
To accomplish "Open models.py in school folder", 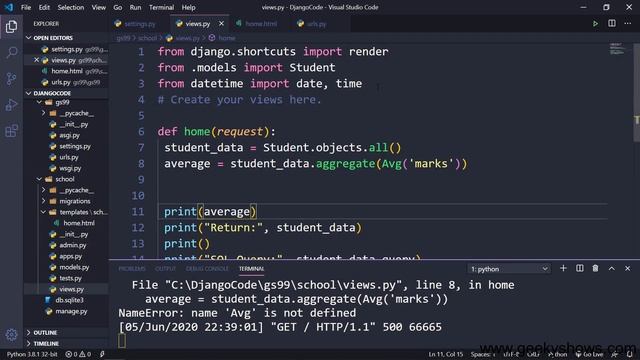I will tap(74, 267).
